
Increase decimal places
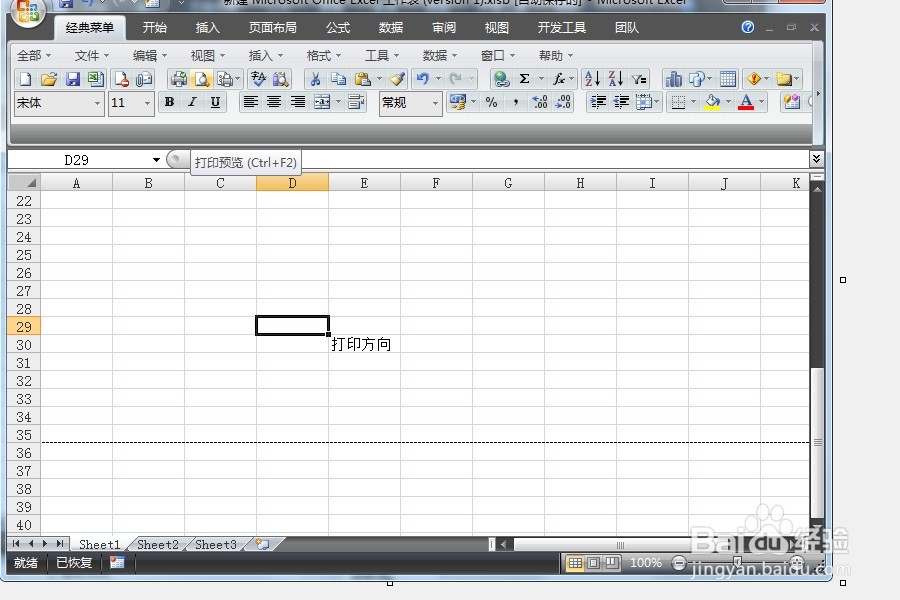click(x=540, y=102)
